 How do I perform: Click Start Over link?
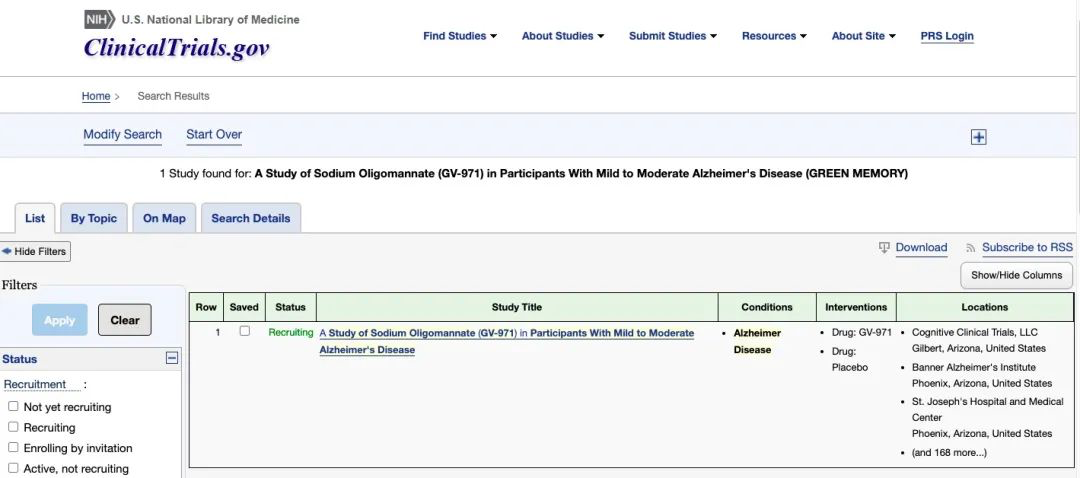(214, 135)
